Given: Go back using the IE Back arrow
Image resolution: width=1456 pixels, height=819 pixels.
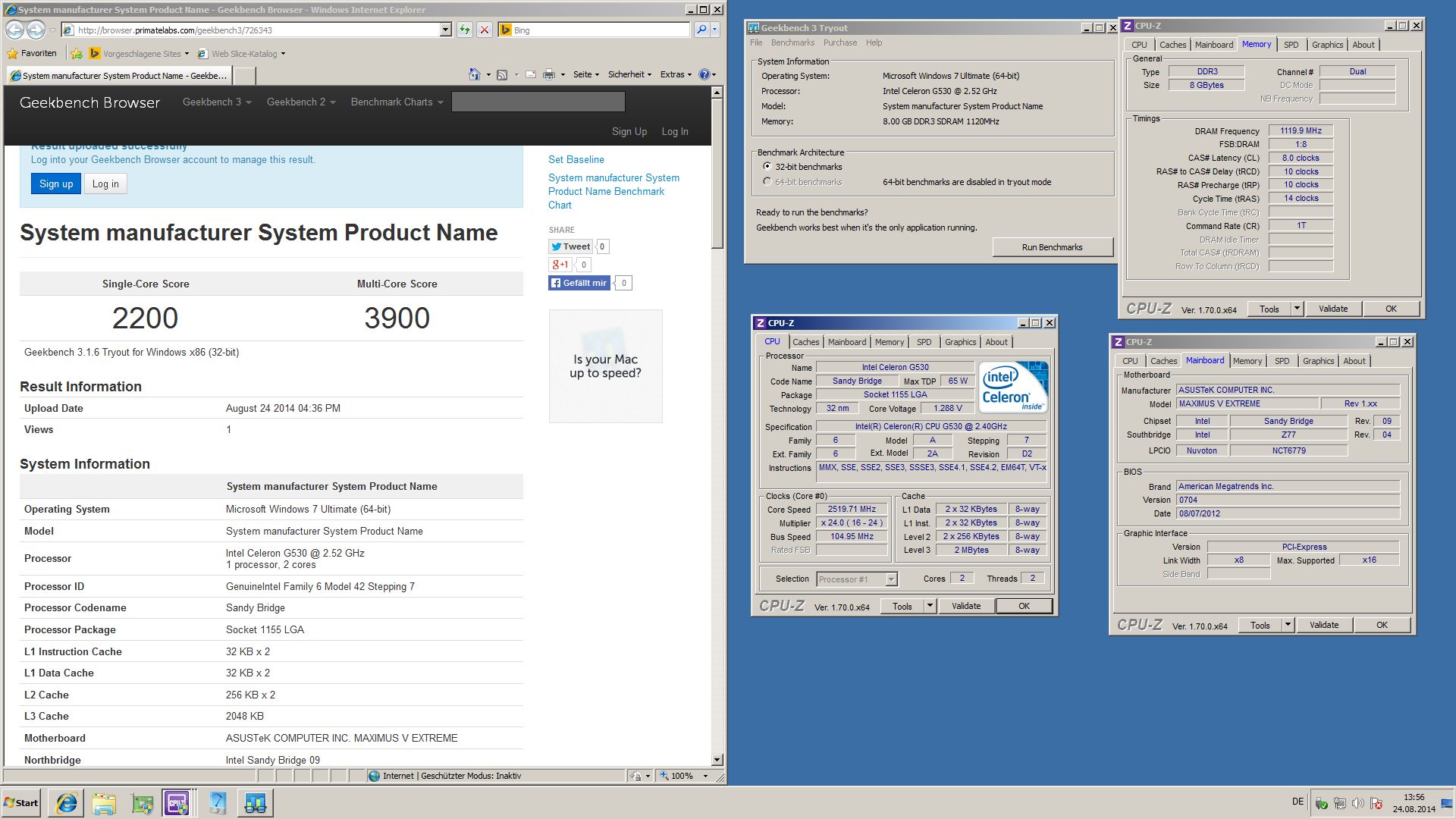Looking at the screenshot, I should click(x=14, y=30).
